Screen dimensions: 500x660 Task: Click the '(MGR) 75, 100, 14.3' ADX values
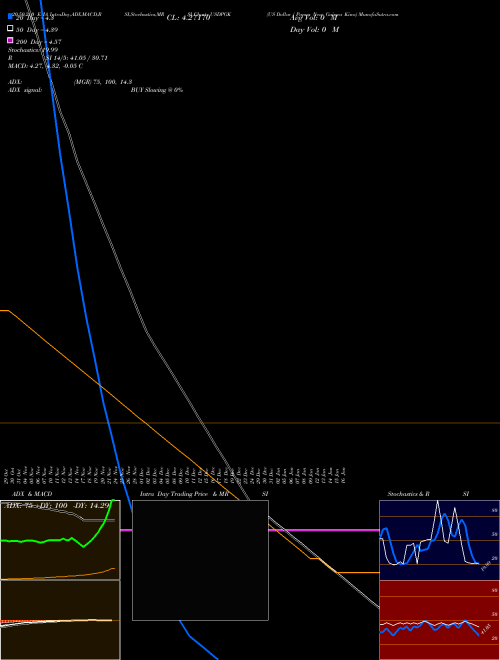(x=103, y=82)
